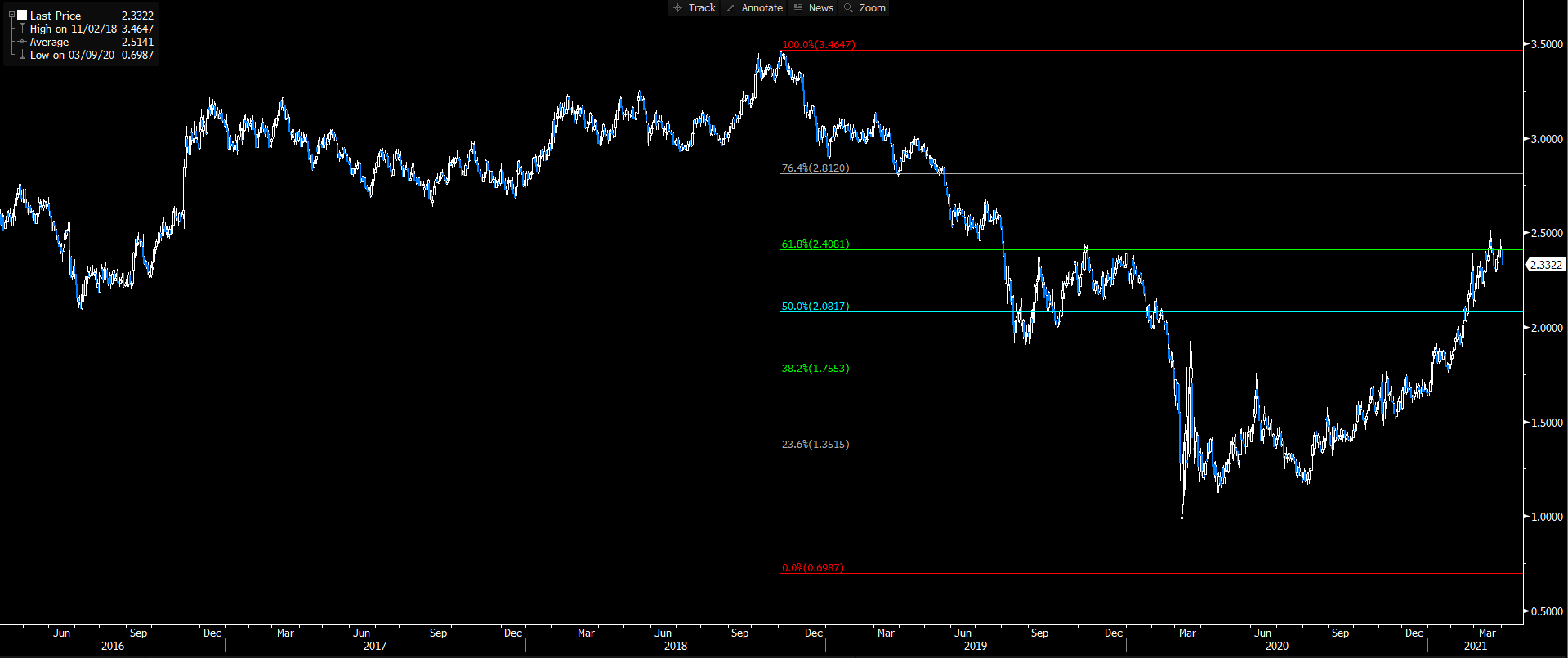Click the 3.0000 y-axis label
This screenshot has height=658, width=1568.
point(1547,140)
